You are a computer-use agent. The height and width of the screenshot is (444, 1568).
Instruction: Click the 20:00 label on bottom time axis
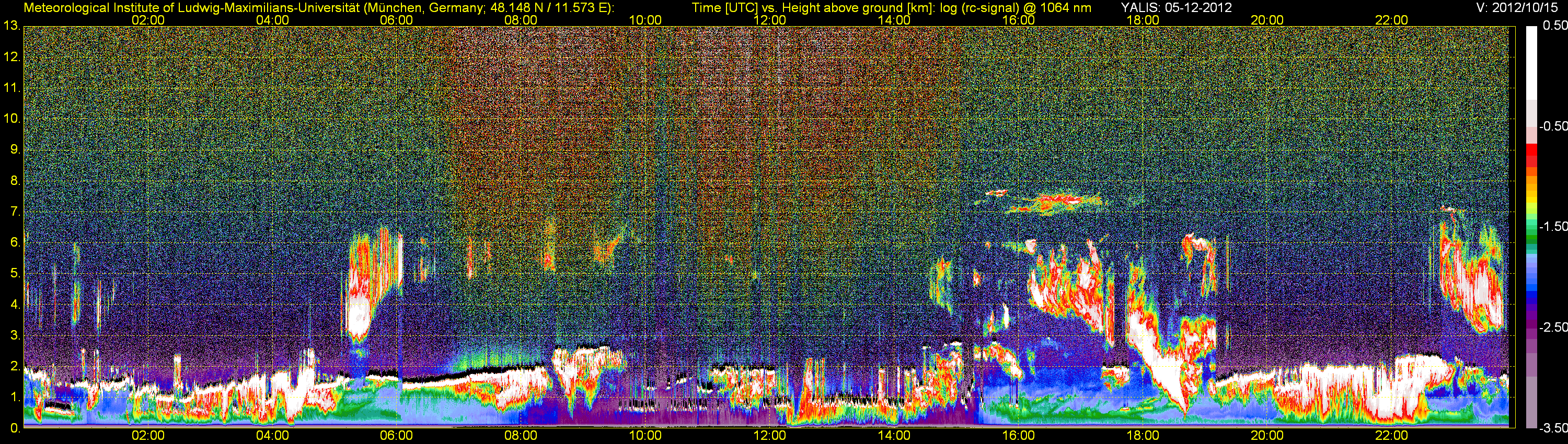pyautogui.click(x=1267, y=436)
